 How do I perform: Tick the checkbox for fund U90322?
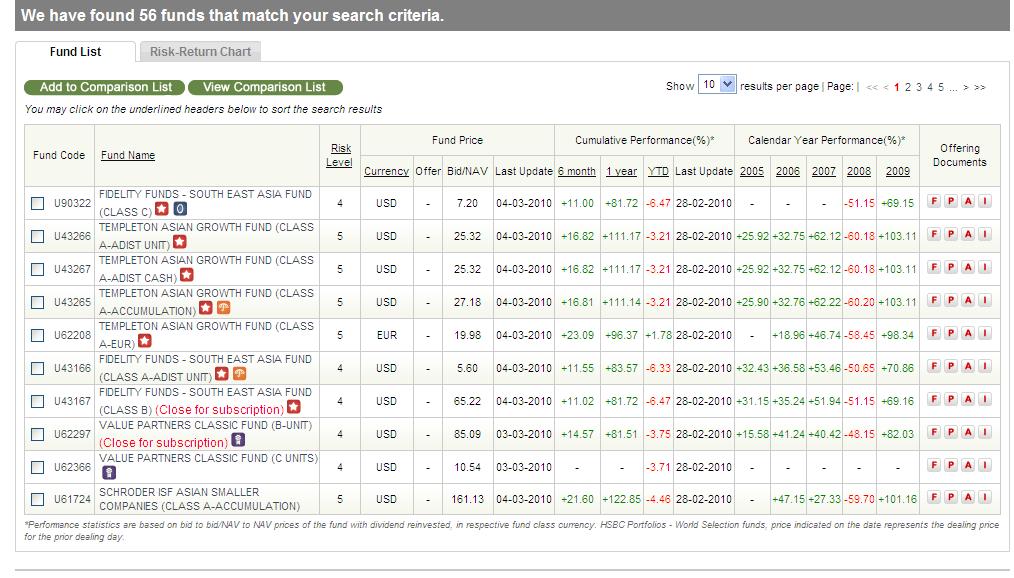(x=38, y=203)
